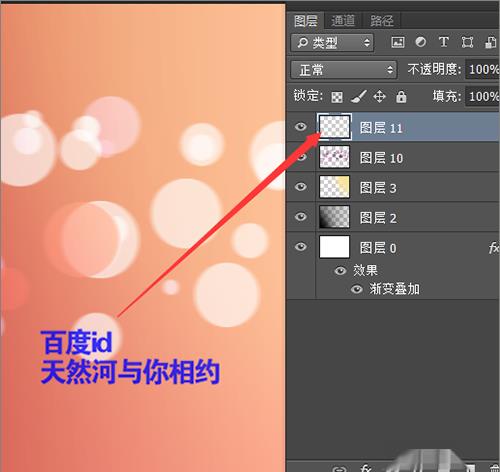Open fx effects of 图层 0

pyautogui.click(x=494, y=248)
